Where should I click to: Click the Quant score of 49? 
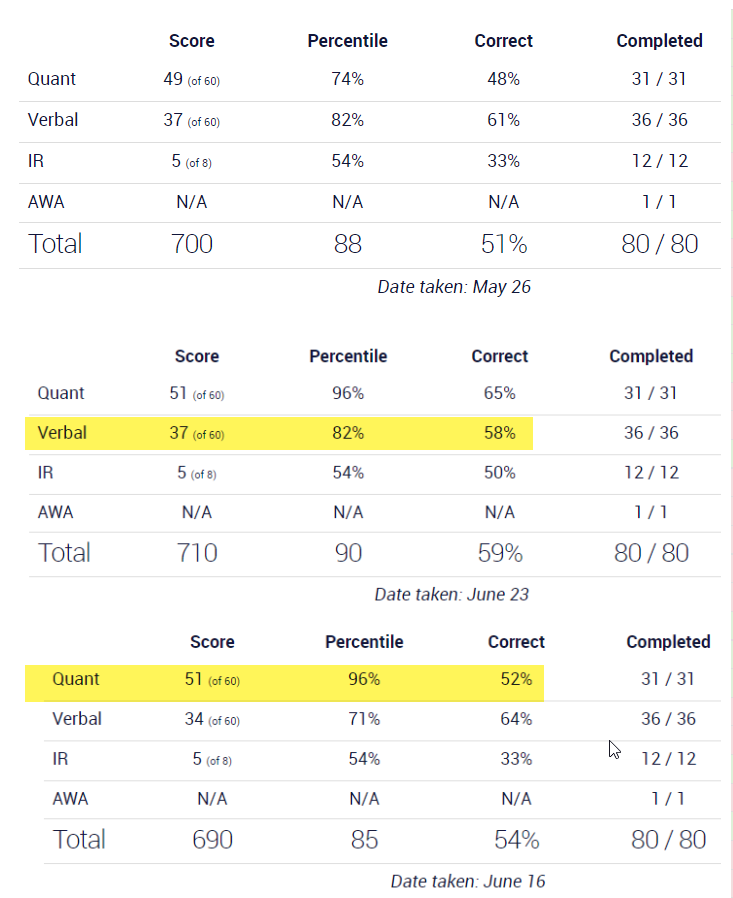coord(173,80)
